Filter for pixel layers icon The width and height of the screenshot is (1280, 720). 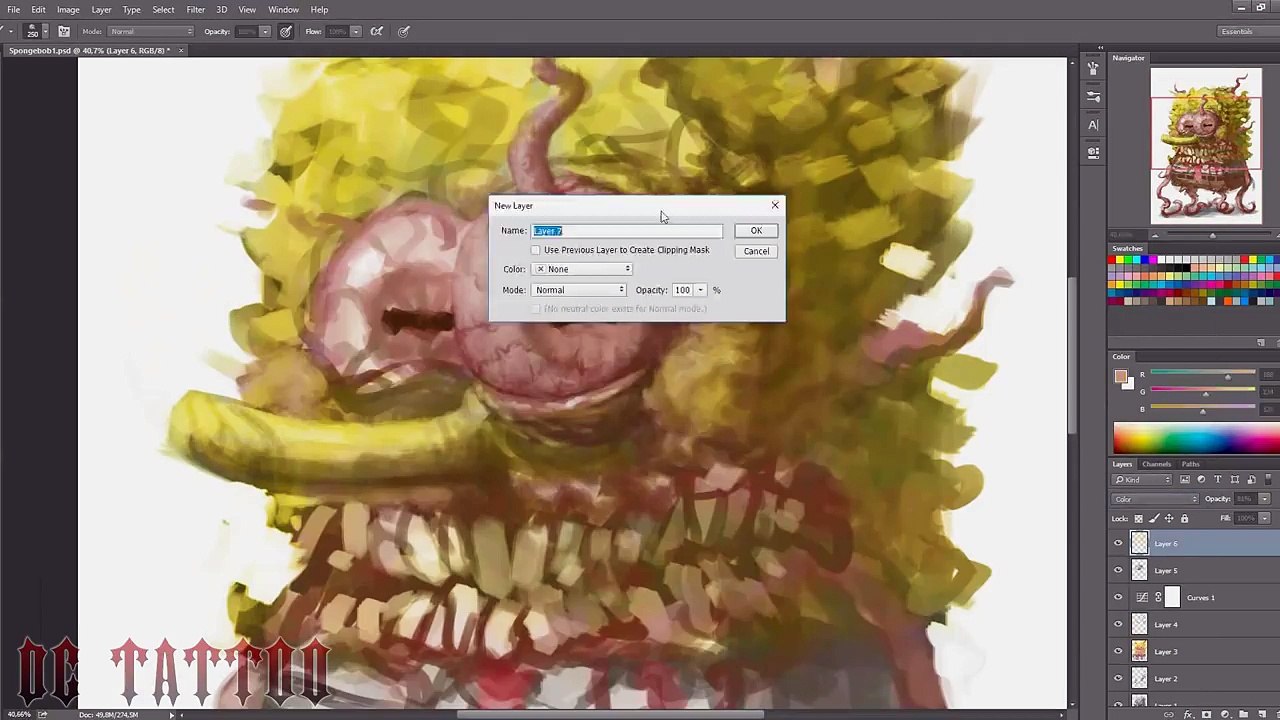[x=1184, y=480]
